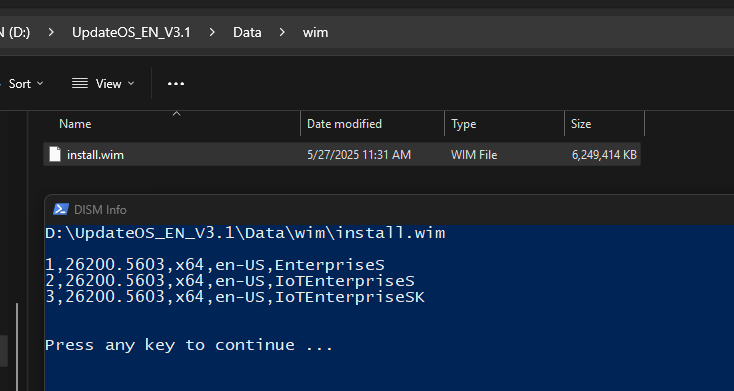Go to UpdateOS_EN_V3.1 folder in the breadcrumb
Viewport: 734px width, 391px height.
[131, 32]
